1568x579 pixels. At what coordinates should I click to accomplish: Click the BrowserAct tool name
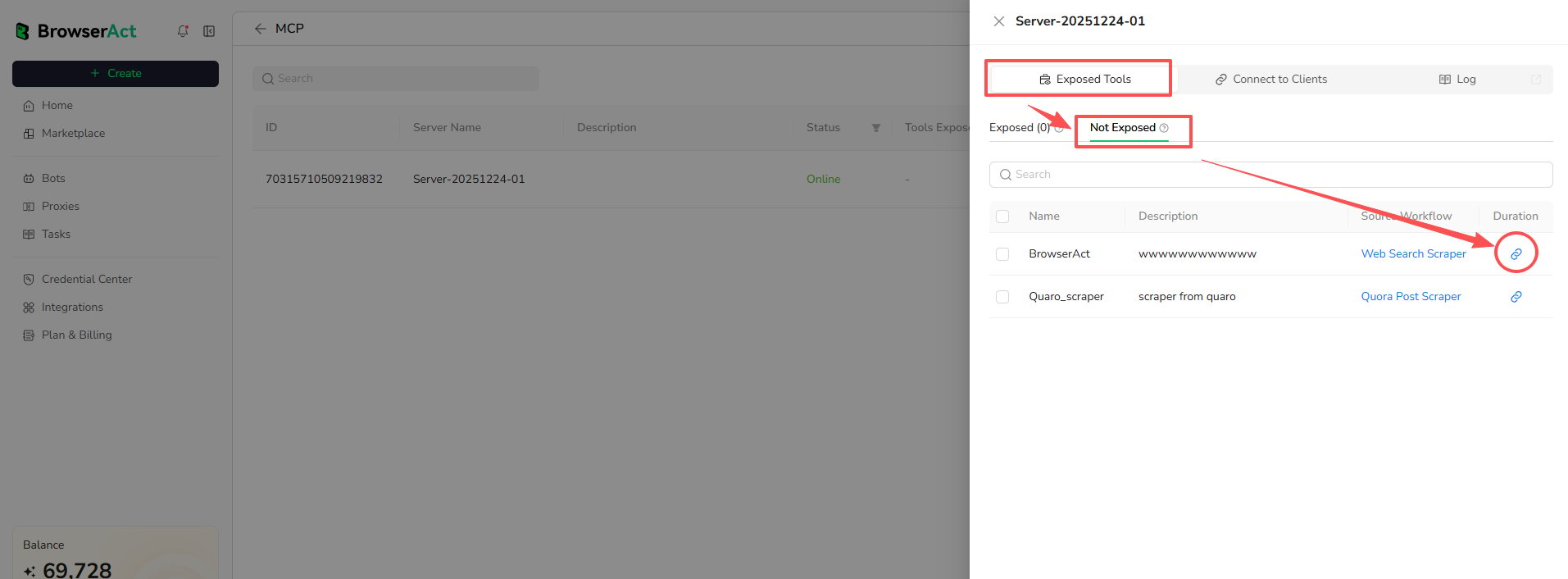(1059, 253)
